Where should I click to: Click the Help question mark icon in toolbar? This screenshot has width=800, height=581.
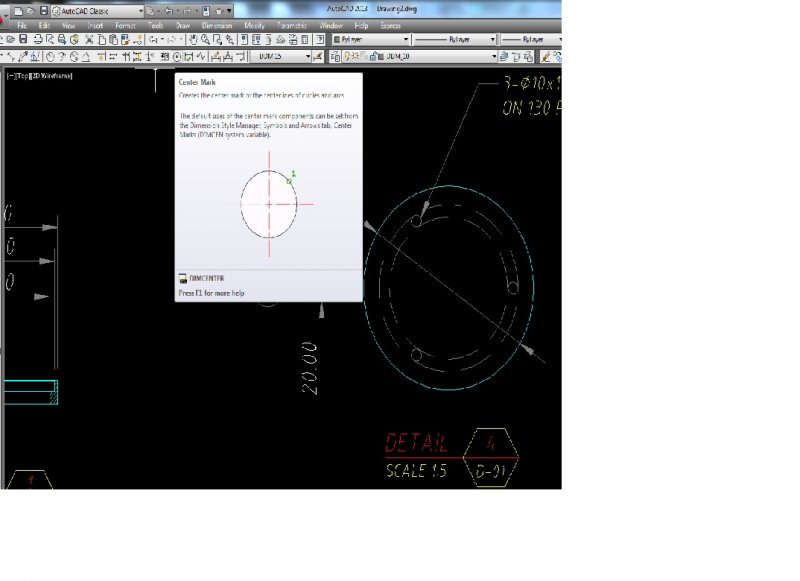[x=320, y=39]
